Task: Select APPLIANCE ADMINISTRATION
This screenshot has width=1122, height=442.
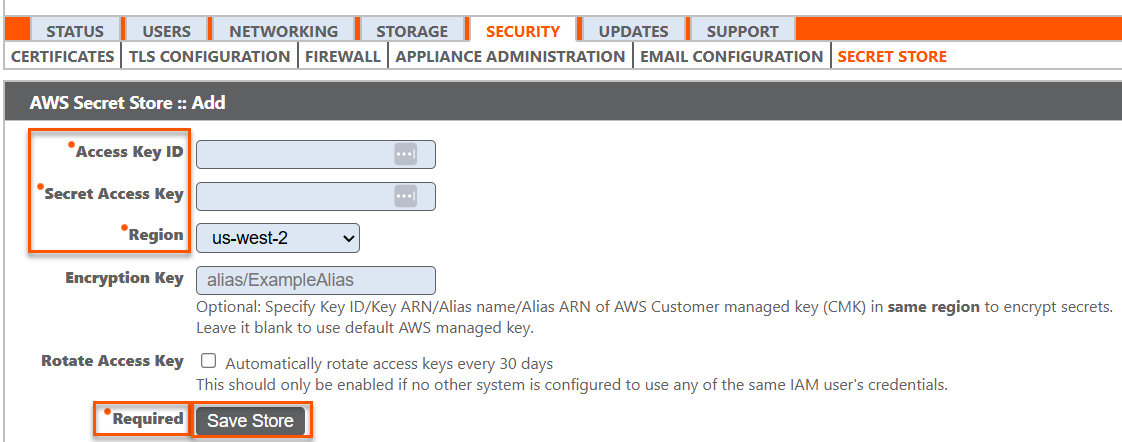Action: 510,56
